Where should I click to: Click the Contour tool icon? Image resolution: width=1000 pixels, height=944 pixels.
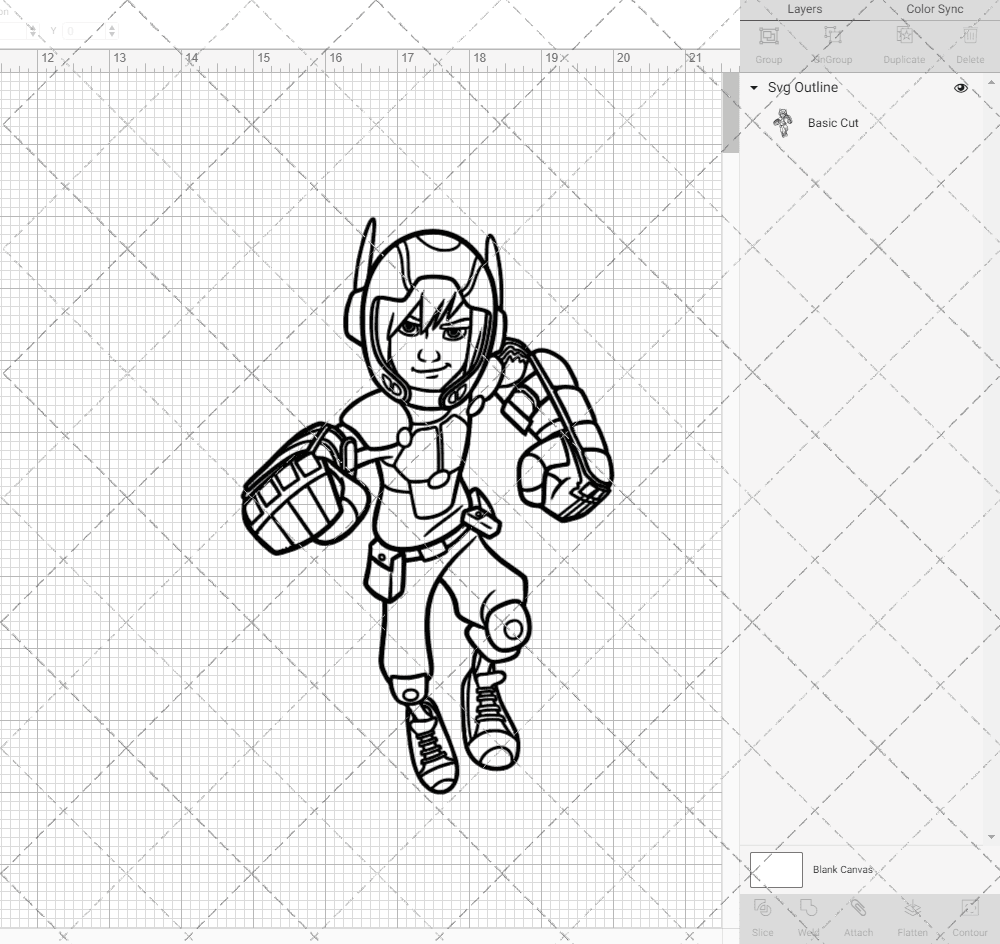point(969,909)
